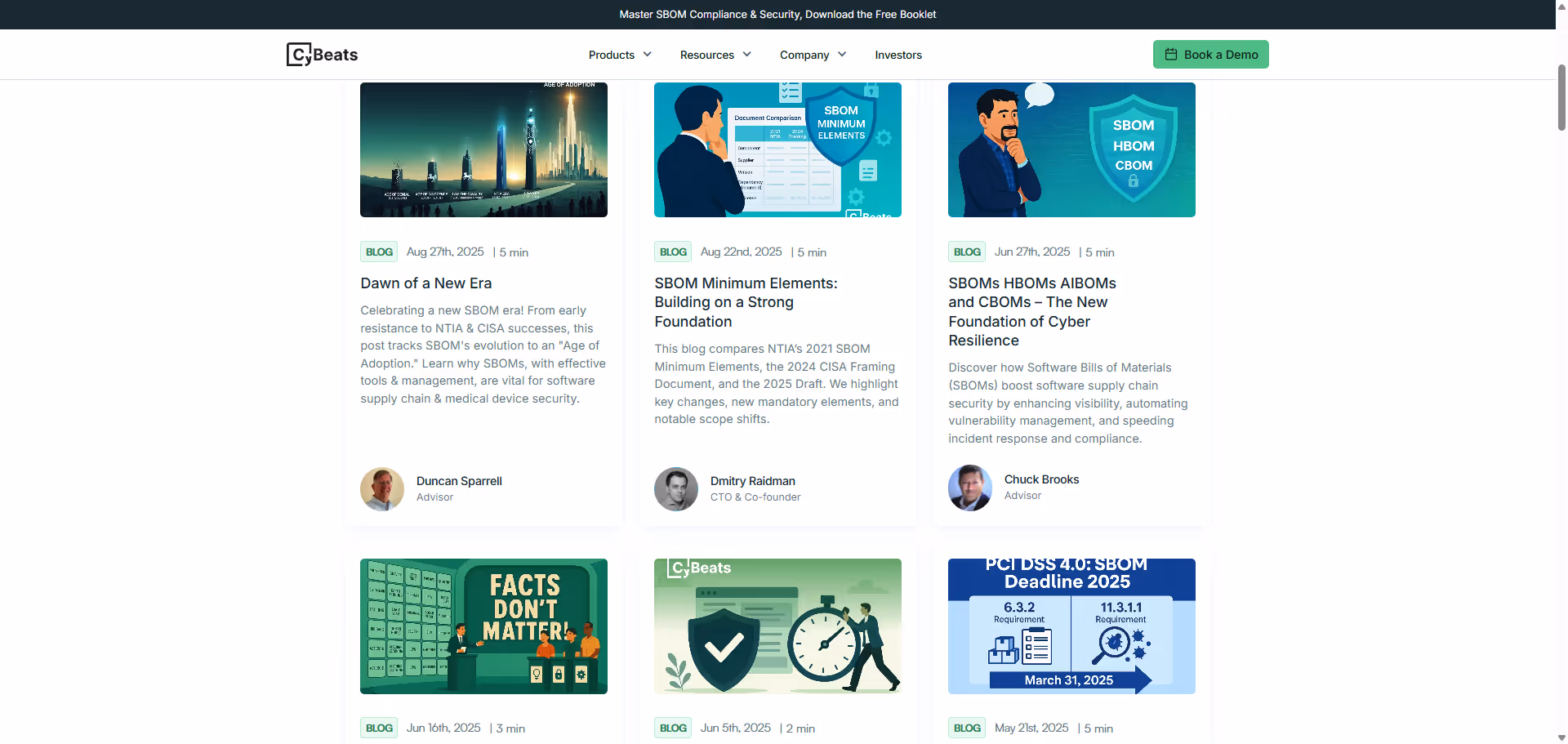This screenshot has height=744, width=1568.
Task: Click the Jun 16th, 2025 date
Action: pyautogui.click(x=443, y=728)
